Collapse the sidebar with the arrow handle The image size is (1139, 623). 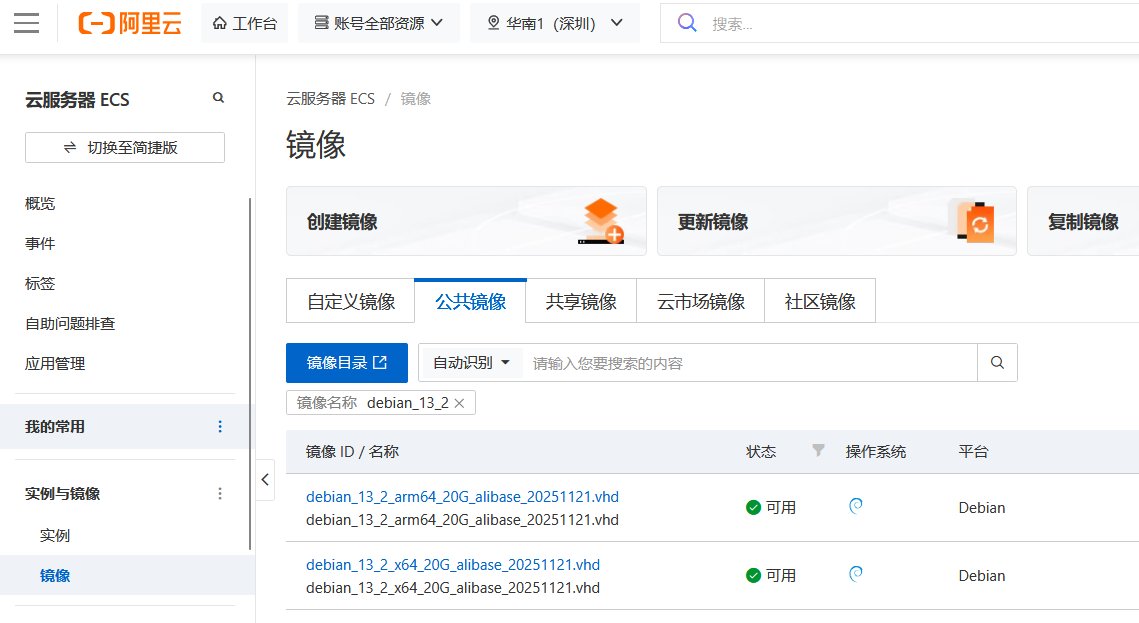(x=265, y=479)
